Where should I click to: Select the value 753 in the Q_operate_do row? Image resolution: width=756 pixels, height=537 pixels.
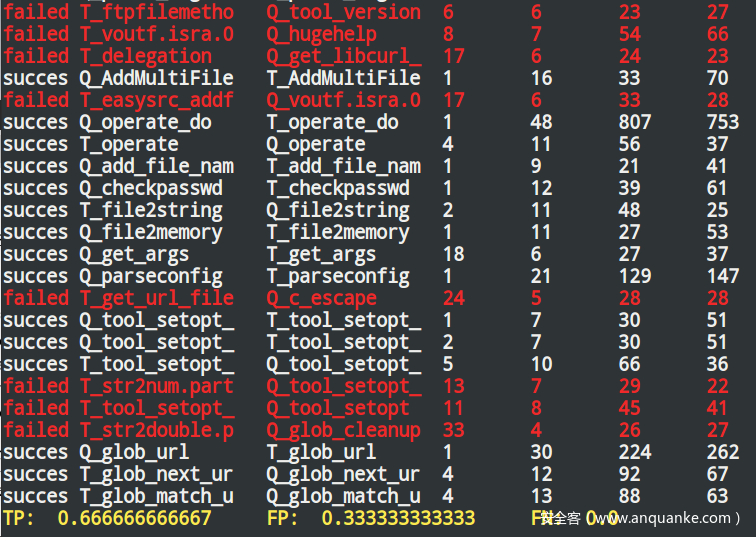tap(723, 122)
